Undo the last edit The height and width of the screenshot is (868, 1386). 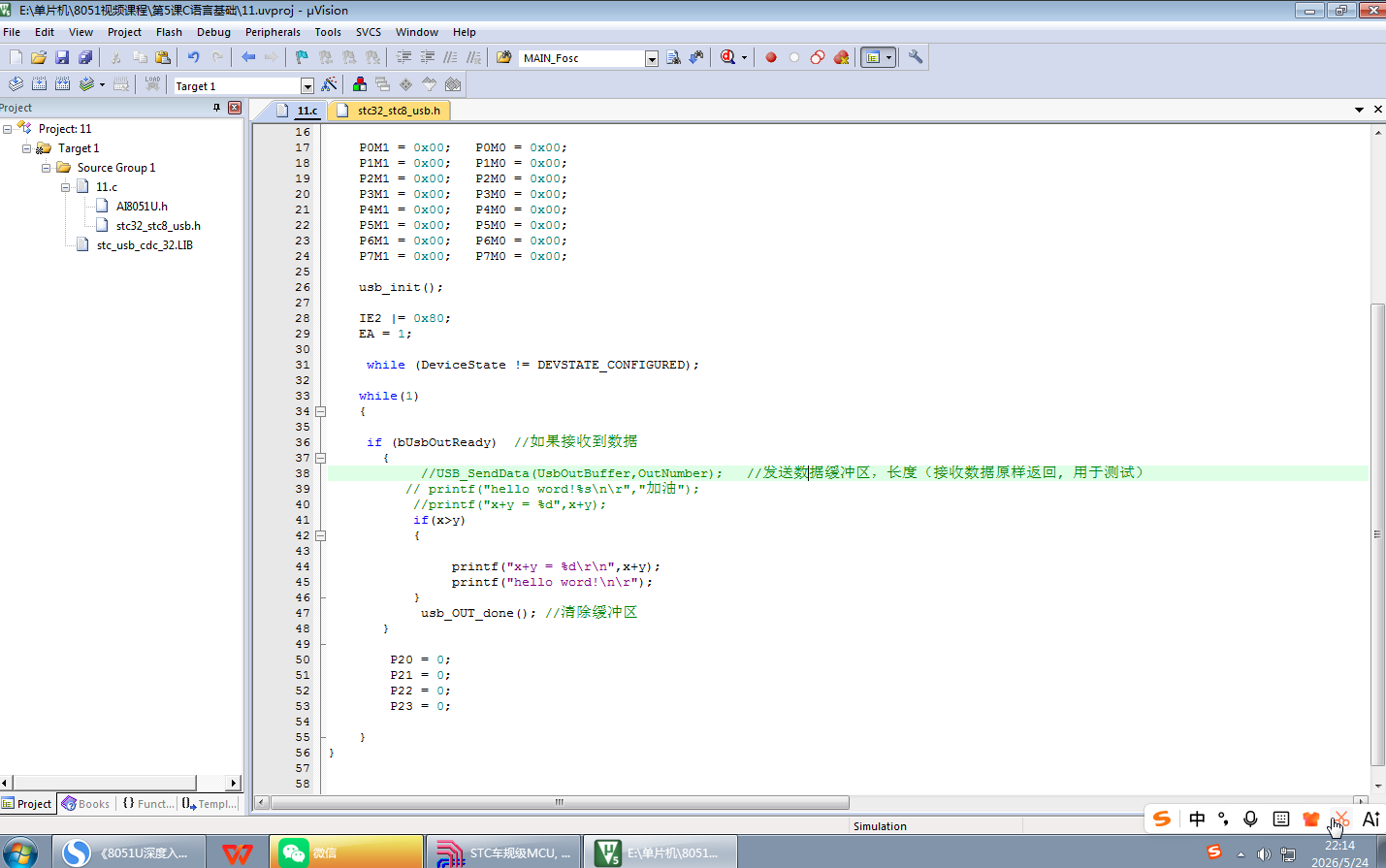(194, 57)
